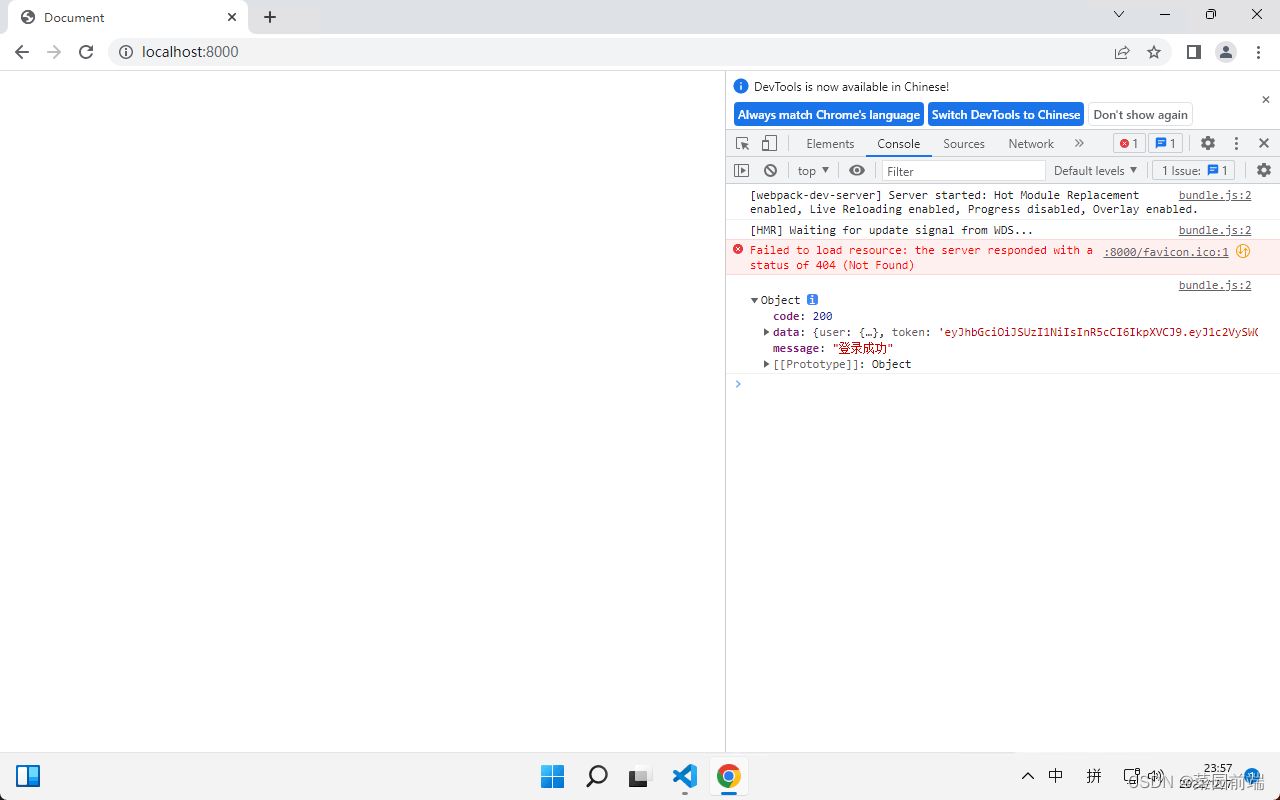Show more DevTools tabs chevron

[1079, 144]
